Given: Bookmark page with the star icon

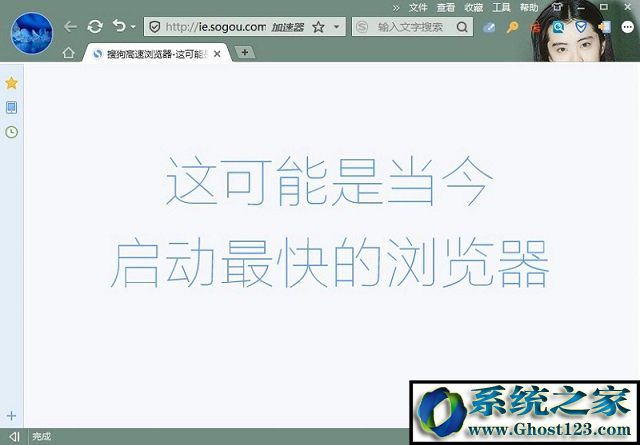Looking at the screenshot, I should pyautogui.click(x=318, y=27).
